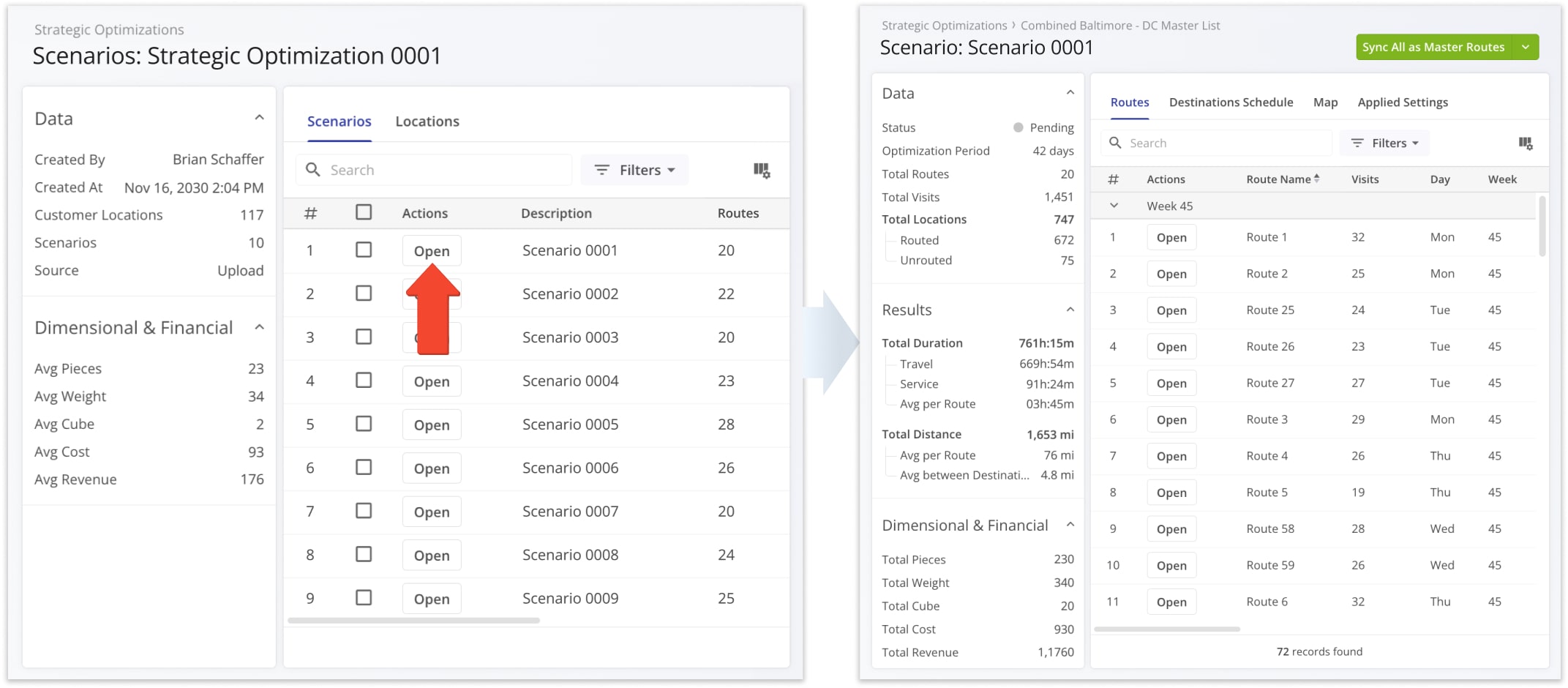Click the magnifier icon in the Scenarios search bar
Viewport: 1568px width, 688px height.
pyautogui.click(x=313, y=169)
